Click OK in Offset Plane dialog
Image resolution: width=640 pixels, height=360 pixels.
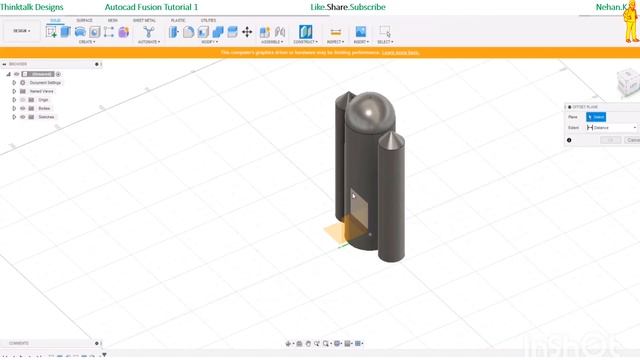point(611,140)
